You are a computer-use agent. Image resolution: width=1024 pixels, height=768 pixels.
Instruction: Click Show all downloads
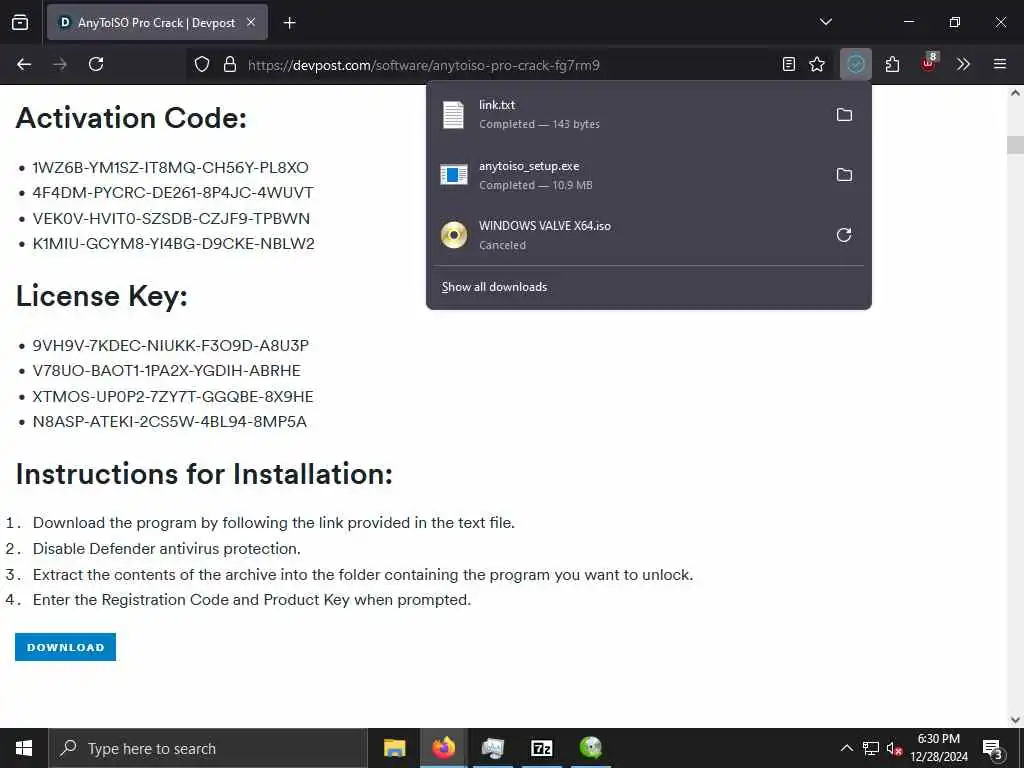[494, 287]
